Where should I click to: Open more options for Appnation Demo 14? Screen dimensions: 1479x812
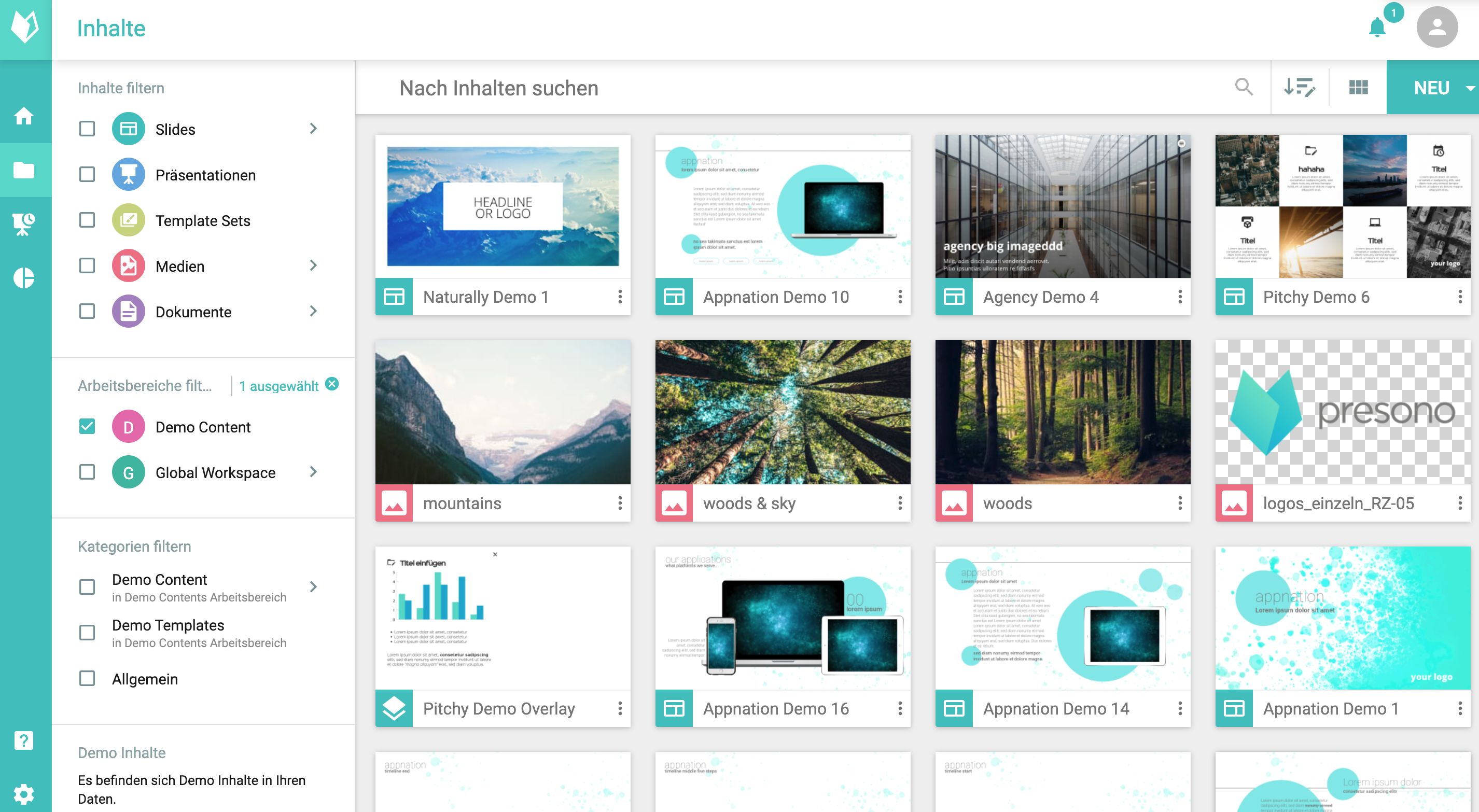[x=1180, y=709]
